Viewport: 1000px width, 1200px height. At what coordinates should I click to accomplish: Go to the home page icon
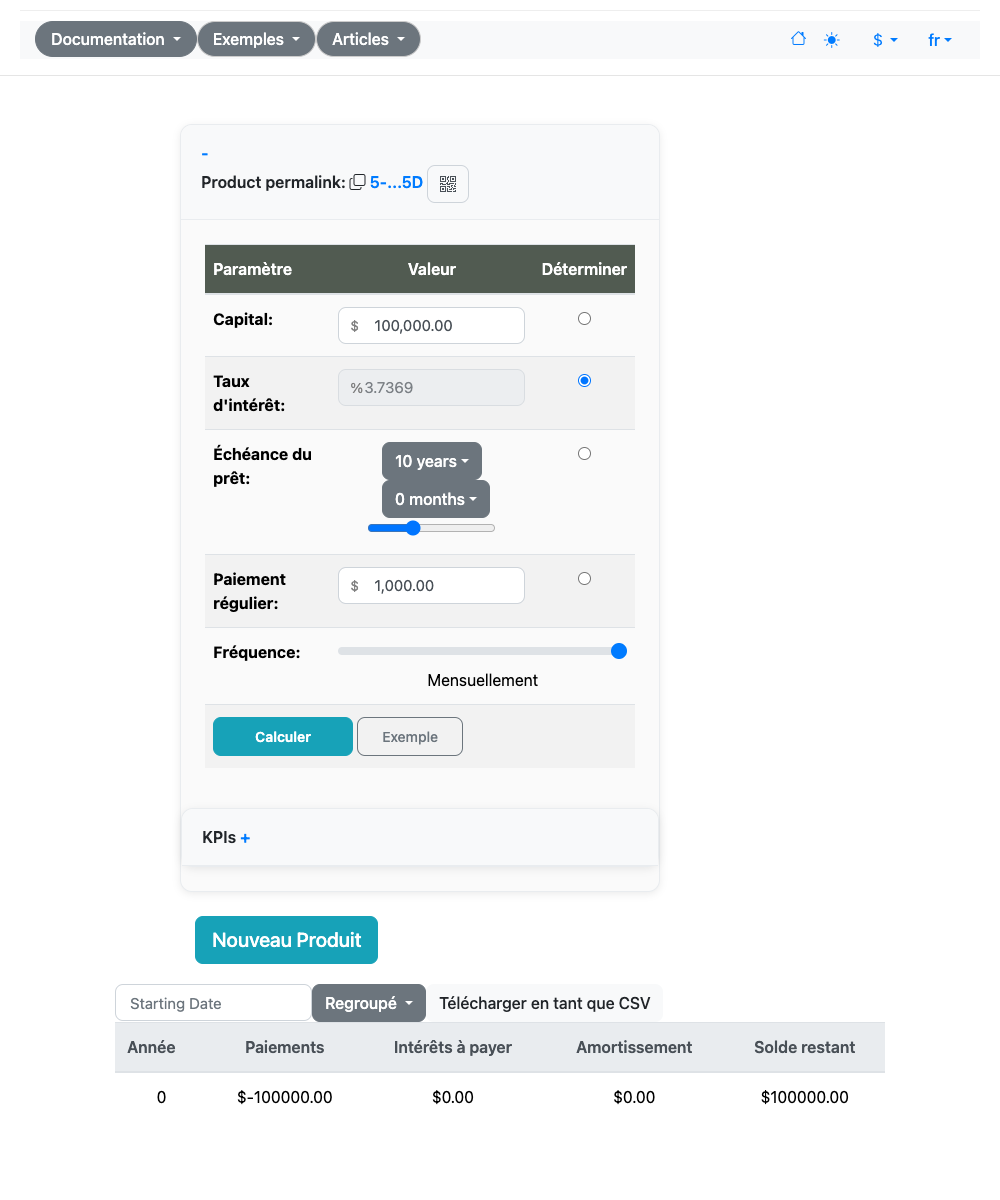click(x=798, y=39)
